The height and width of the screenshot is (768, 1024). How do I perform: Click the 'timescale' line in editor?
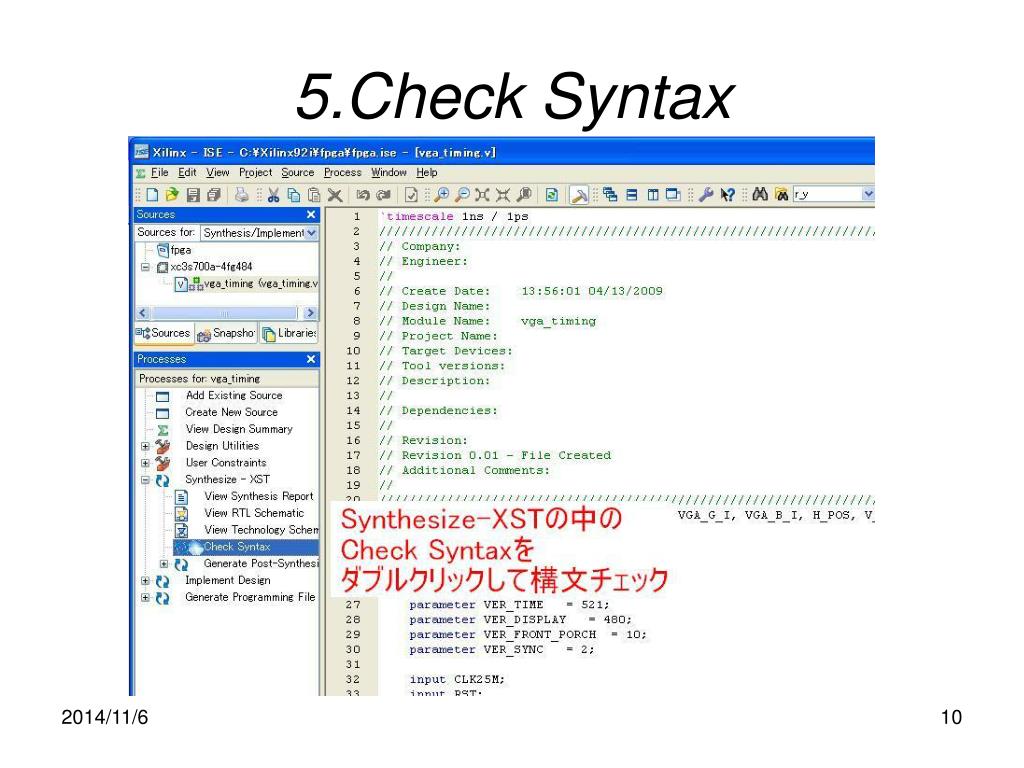pyautogui.click(x=456, y=217)
